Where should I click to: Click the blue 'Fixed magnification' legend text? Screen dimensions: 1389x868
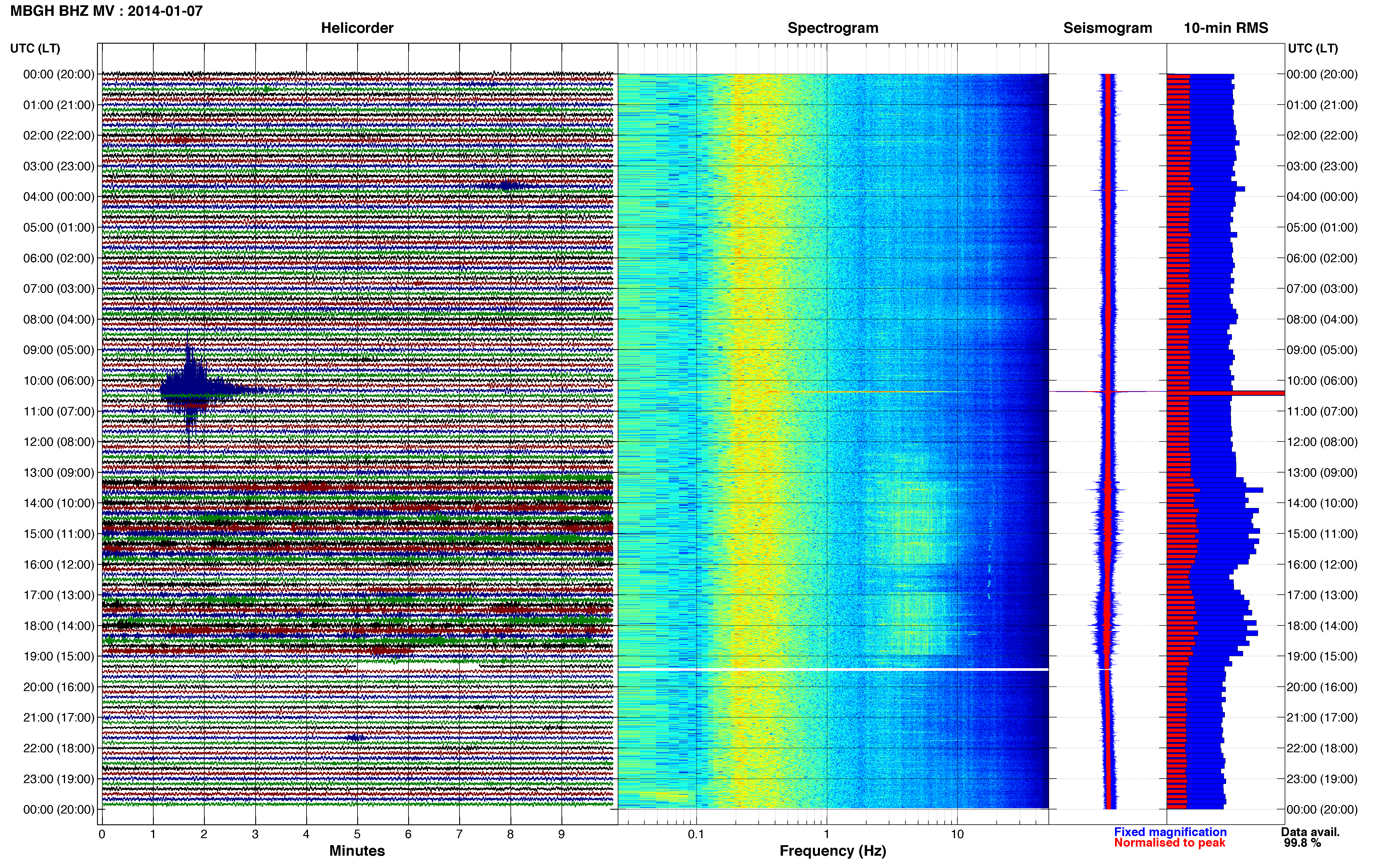(1170, 832)
